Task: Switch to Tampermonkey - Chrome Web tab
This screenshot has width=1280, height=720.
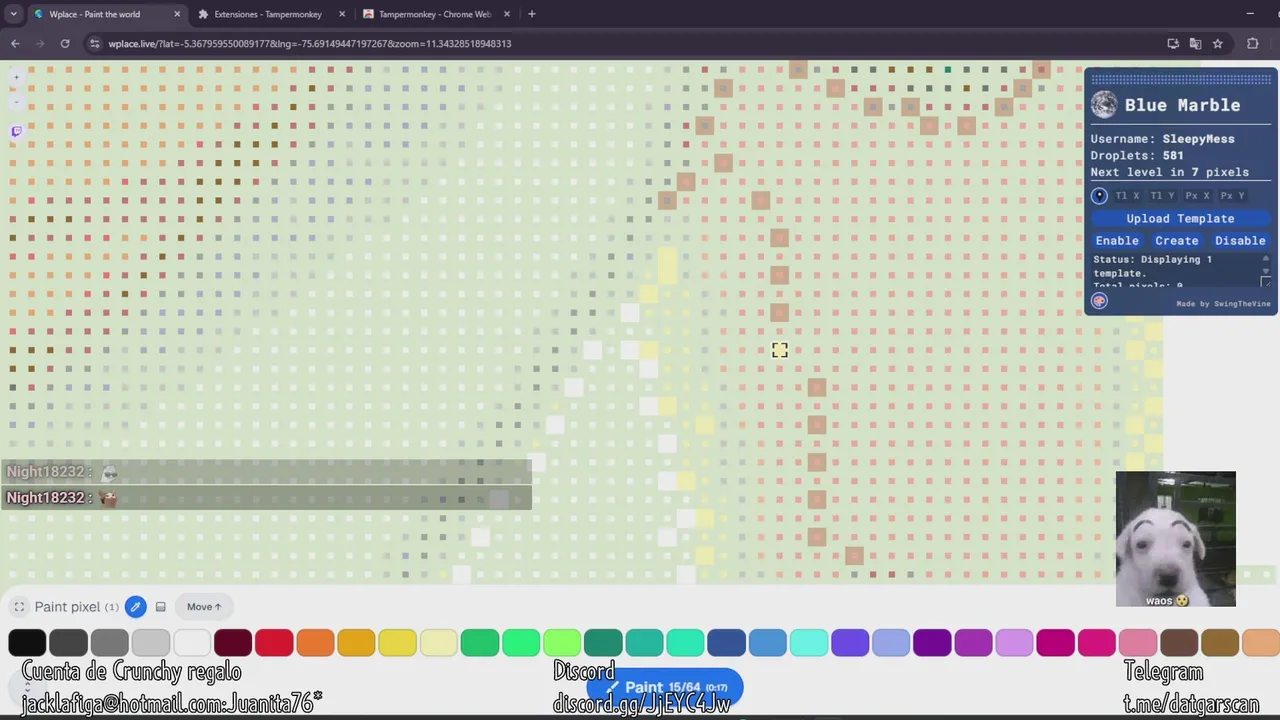Action: (x=434, y=14)
